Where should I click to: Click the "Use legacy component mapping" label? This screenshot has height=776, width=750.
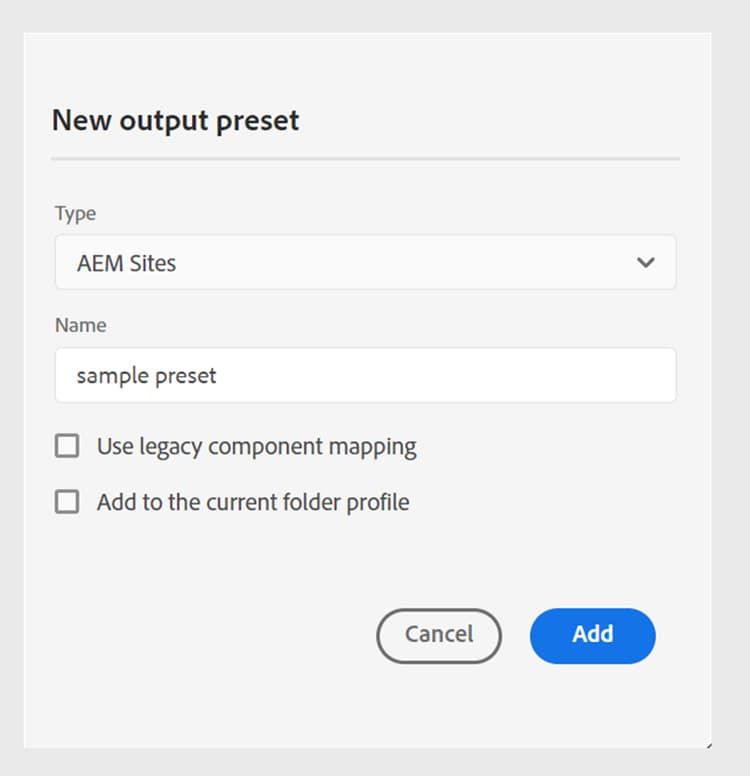256,446
